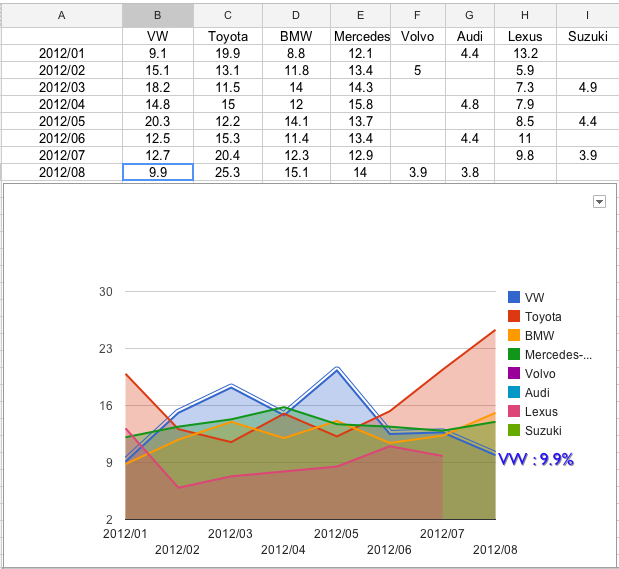Viewport: 619px width, 569px height.
Task: Click the Volvo purple legend swatch
Action: tap(514, 373)
